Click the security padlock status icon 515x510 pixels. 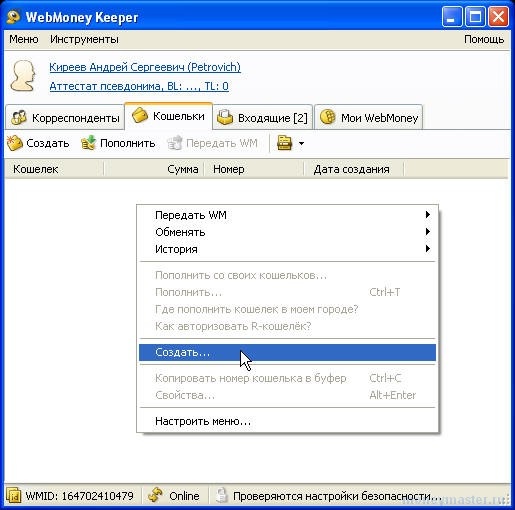(x=221, y=496)
